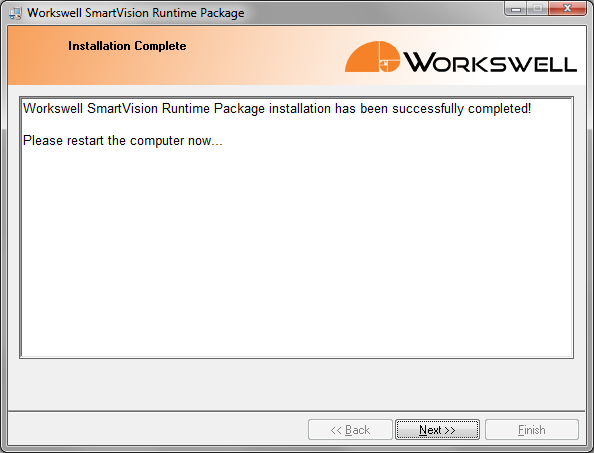Click the Next >> button
Viewport: 594px width, 453px height.
437,430
